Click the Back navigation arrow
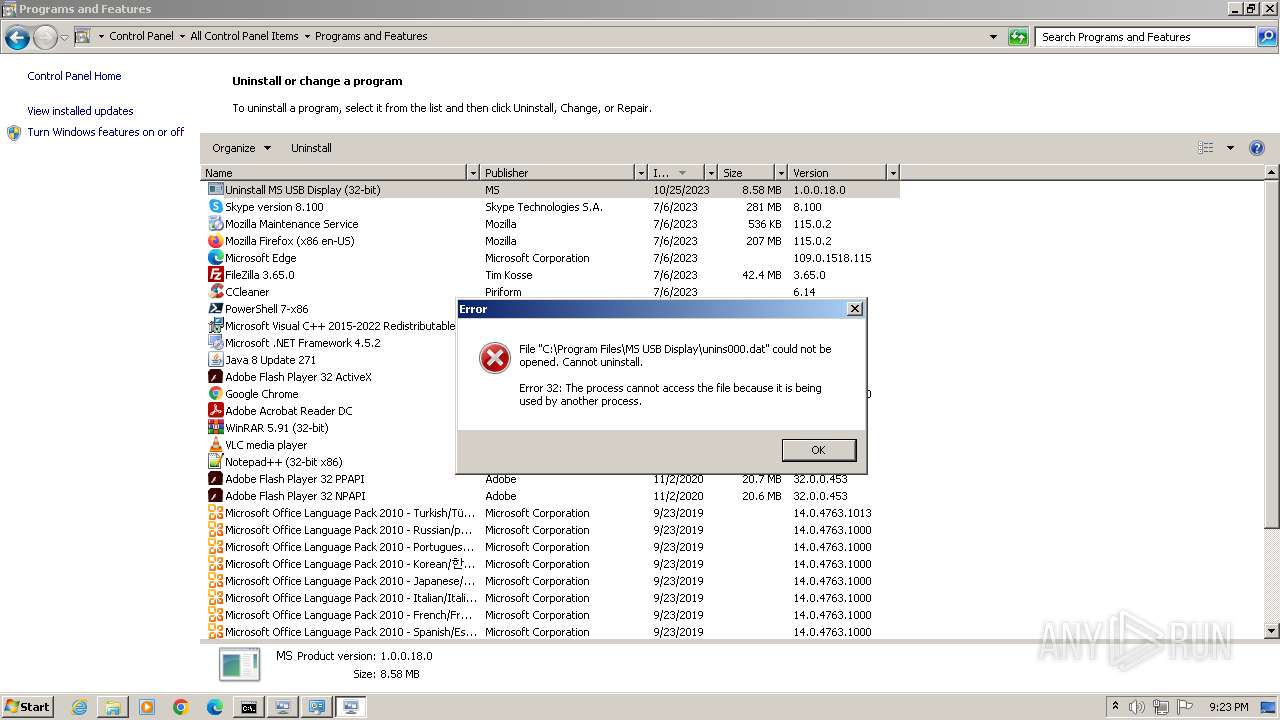The height and width of the screenshot is (720, 1280). click(x=17, y=38)
